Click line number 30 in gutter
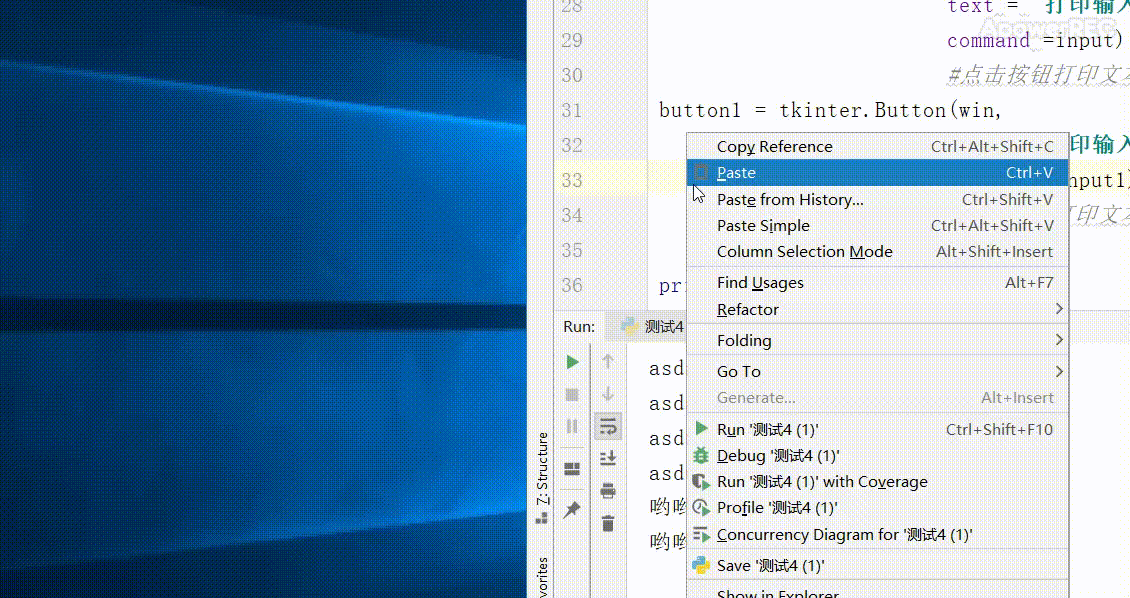 pos(571,75)
